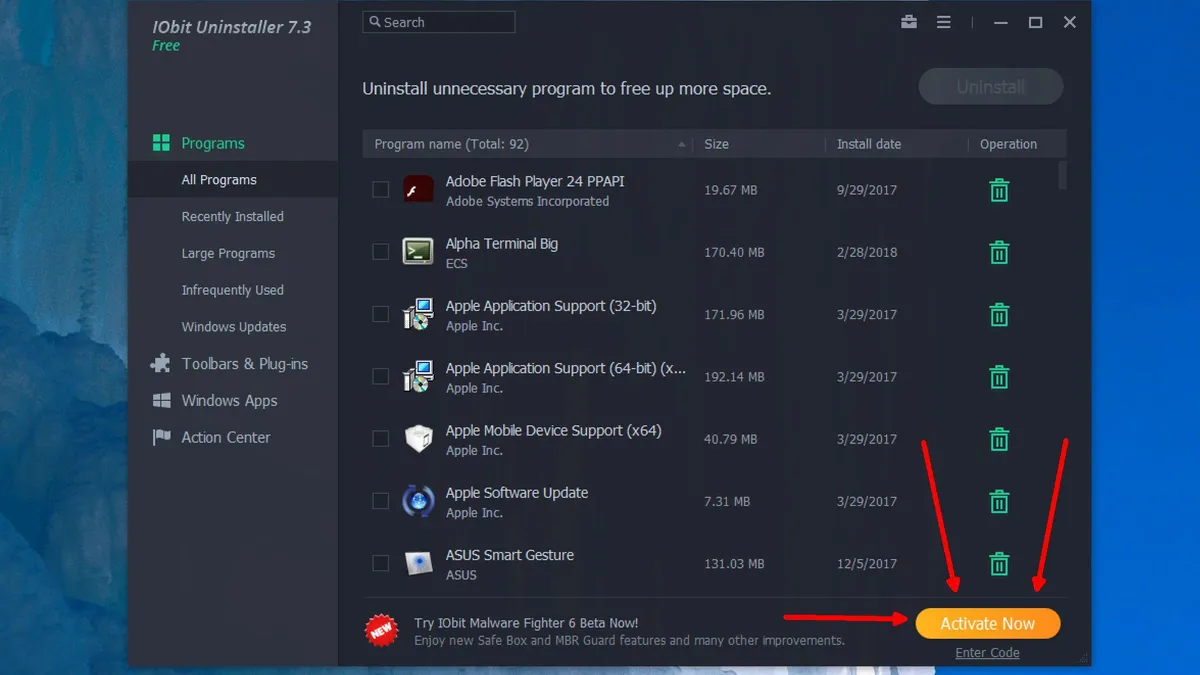
Task: Click the 12/5/2017 install date
Action: (x=867, y=564)
